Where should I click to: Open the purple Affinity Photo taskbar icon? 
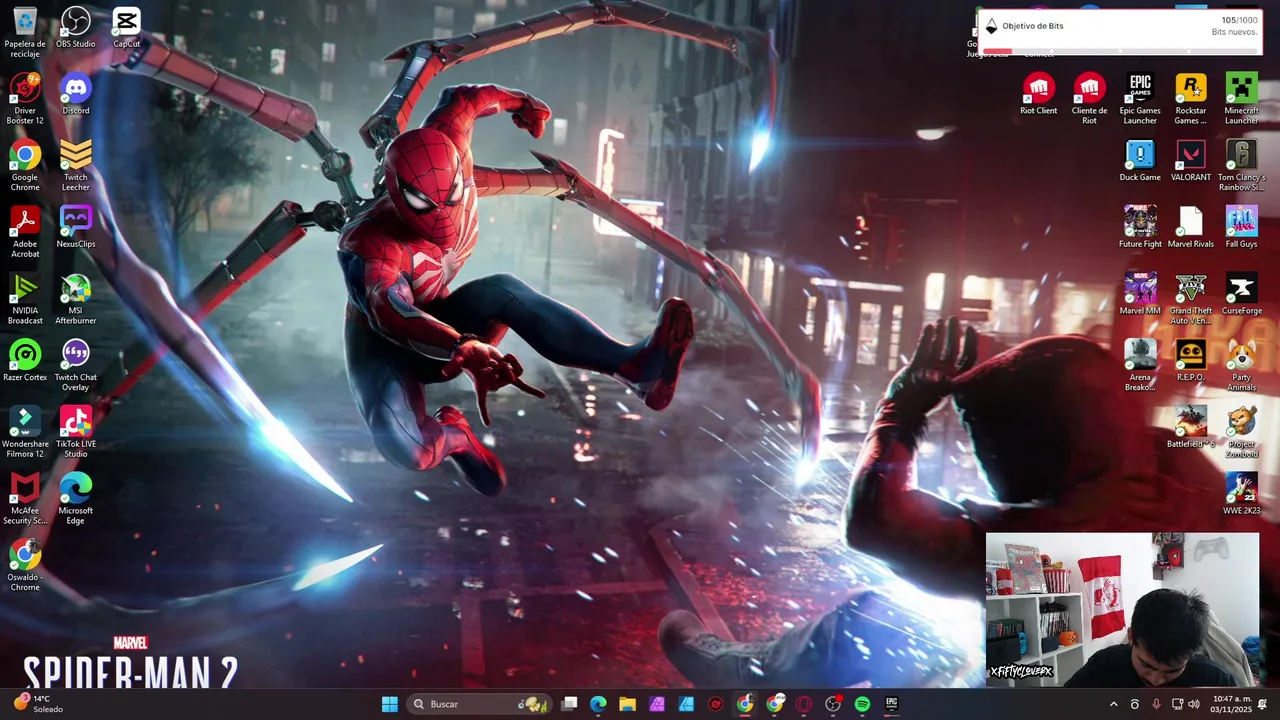click(657, 704)
